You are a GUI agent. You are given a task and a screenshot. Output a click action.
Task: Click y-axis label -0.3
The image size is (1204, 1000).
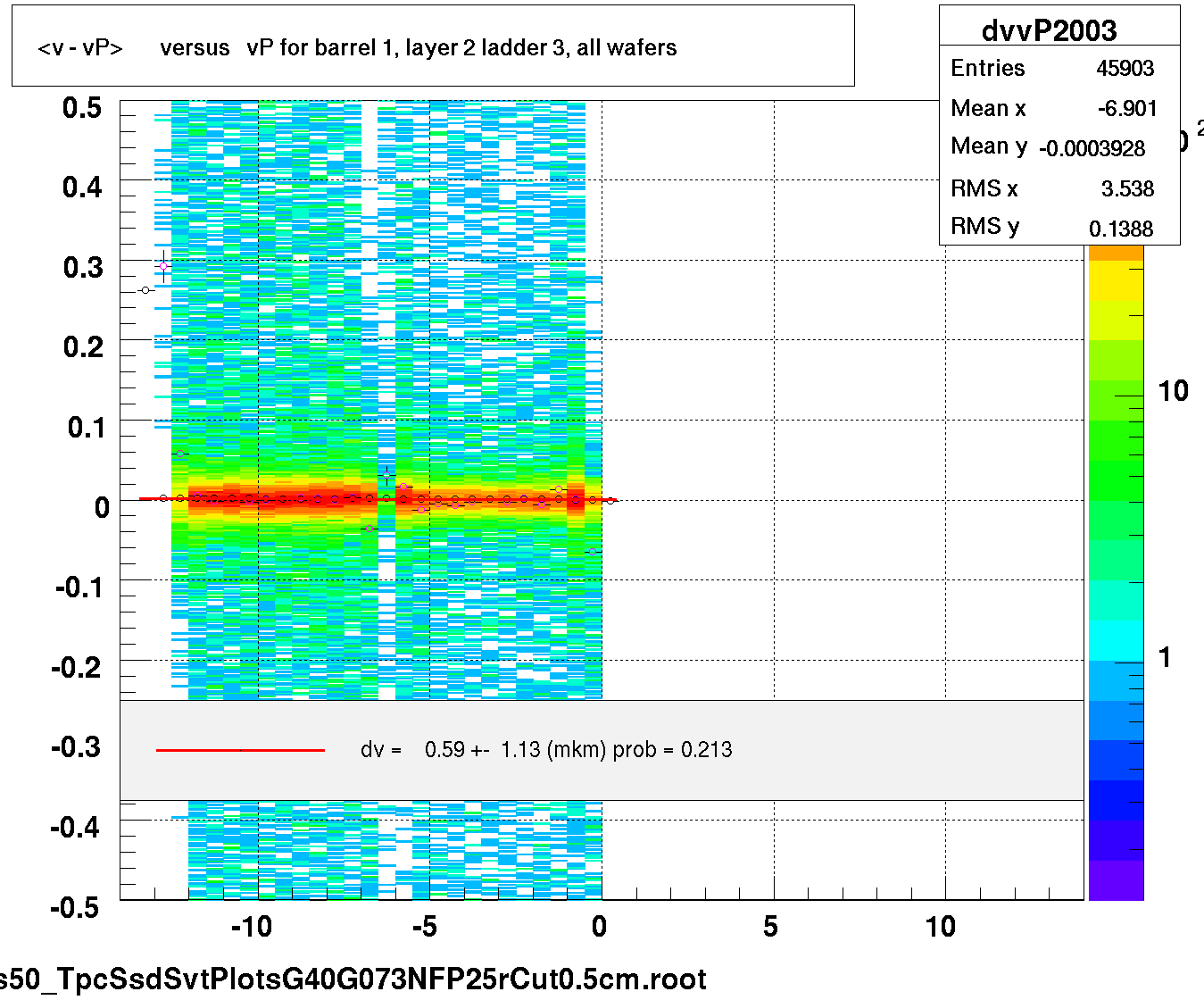[x=77, y=747]
